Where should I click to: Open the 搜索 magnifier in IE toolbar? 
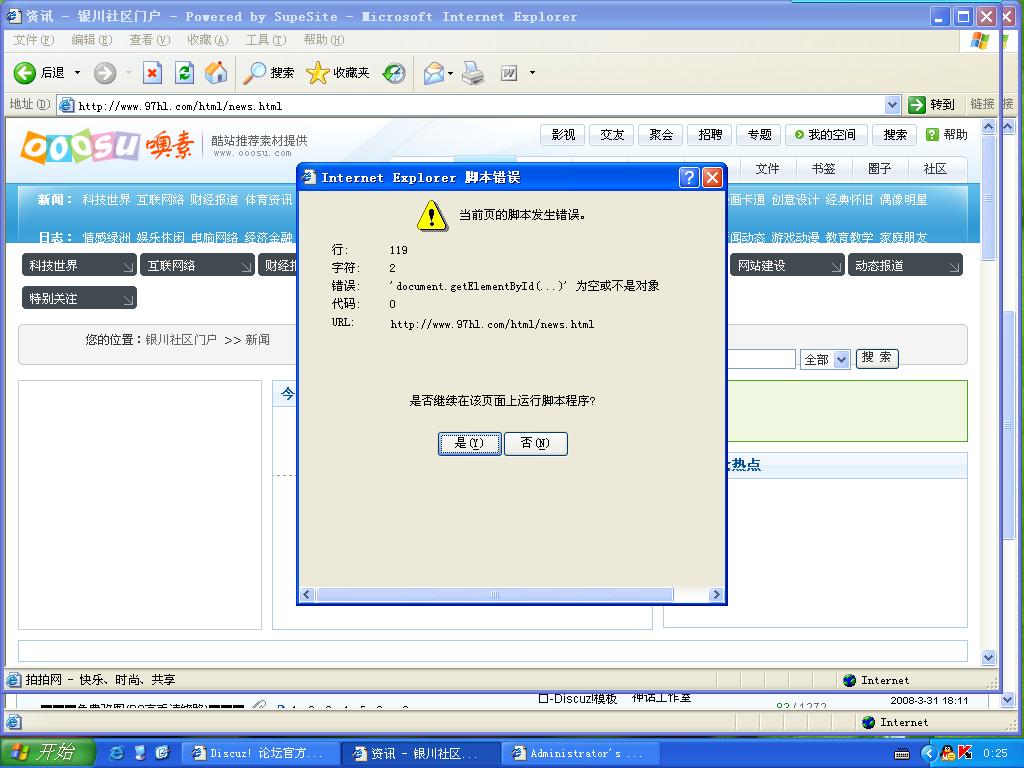268,72
